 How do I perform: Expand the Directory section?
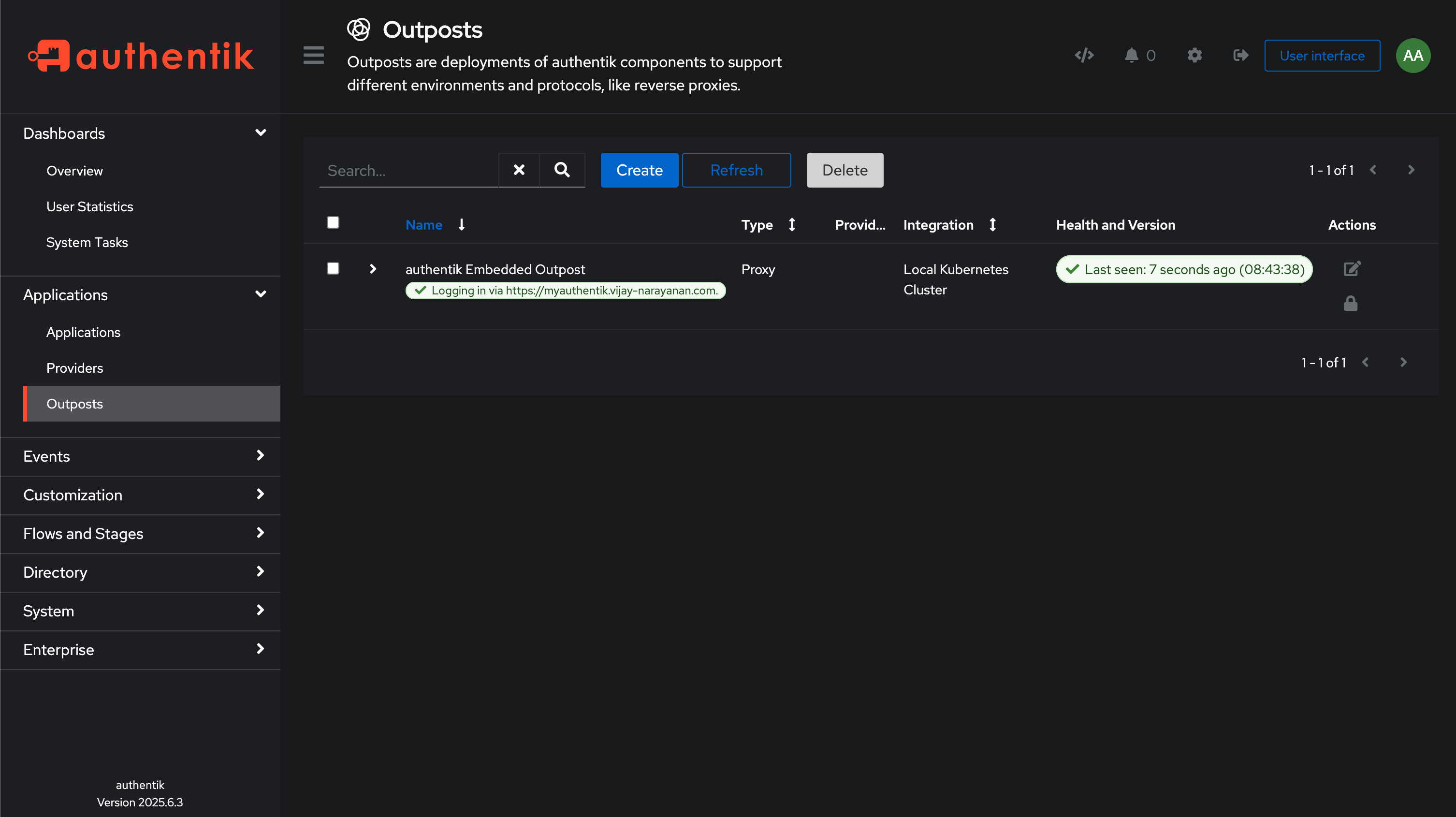point(140,572)
